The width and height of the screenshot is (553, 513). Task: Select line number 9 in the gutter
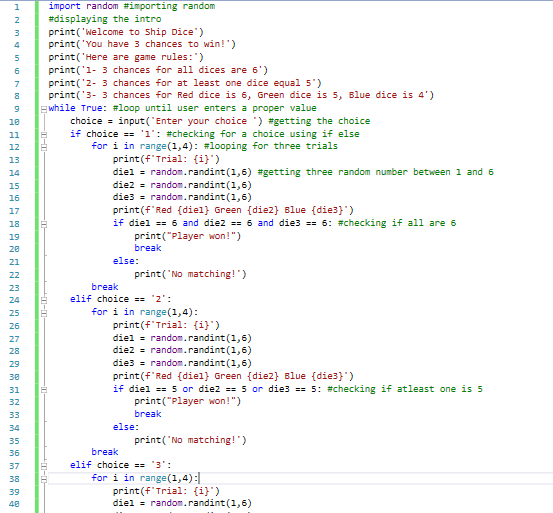[17, 109]
